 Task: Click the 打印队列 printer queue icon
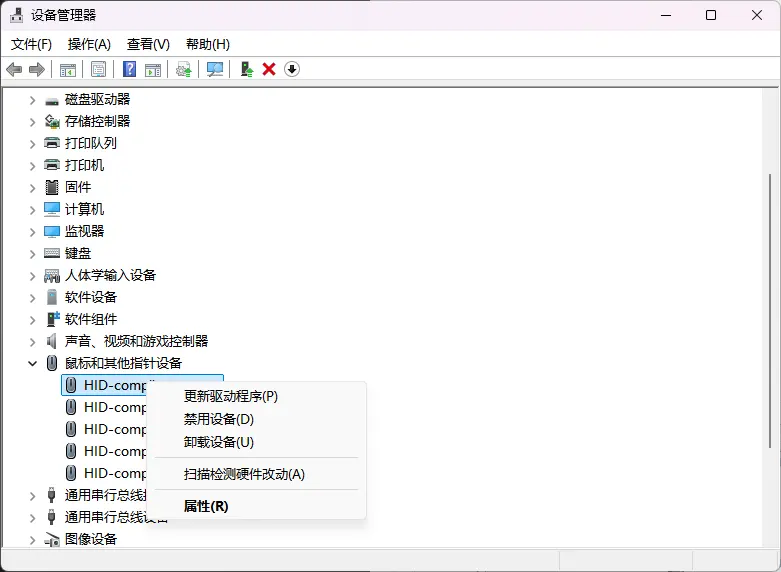pyautogui.click(x=52, y=143)
